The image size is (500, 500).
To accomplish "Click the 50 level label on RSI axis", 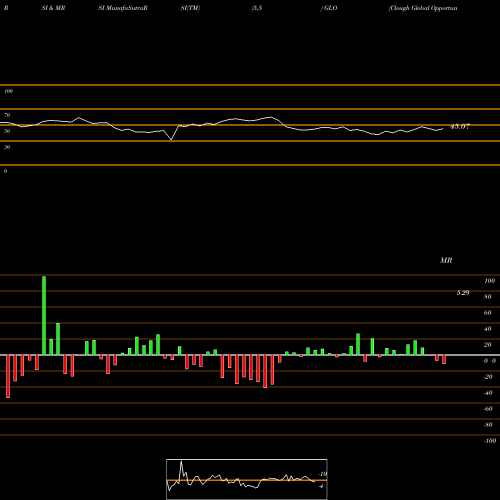I will [x=7, y=131].
